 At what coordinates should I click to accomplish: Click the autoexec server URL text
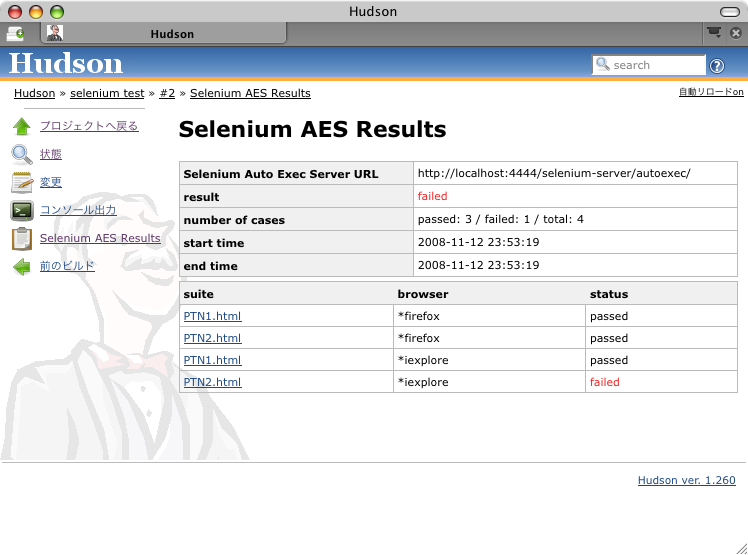[x=554, y=173]
